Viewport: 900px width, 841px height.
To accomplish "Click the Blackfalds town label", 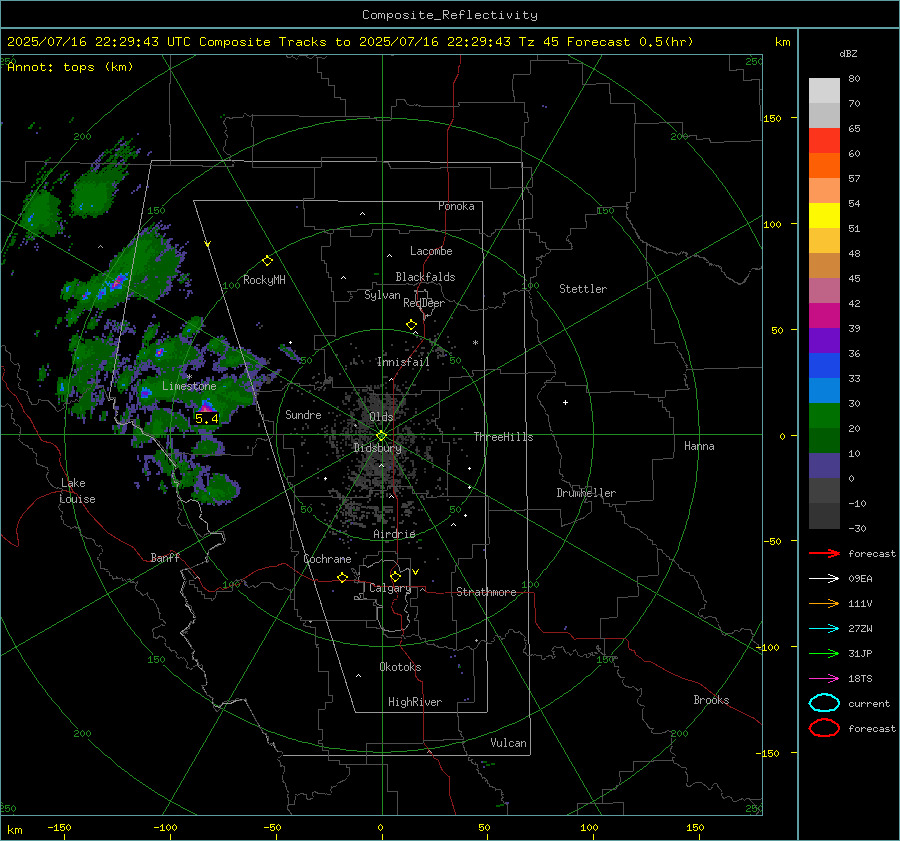I will [425, 277].
